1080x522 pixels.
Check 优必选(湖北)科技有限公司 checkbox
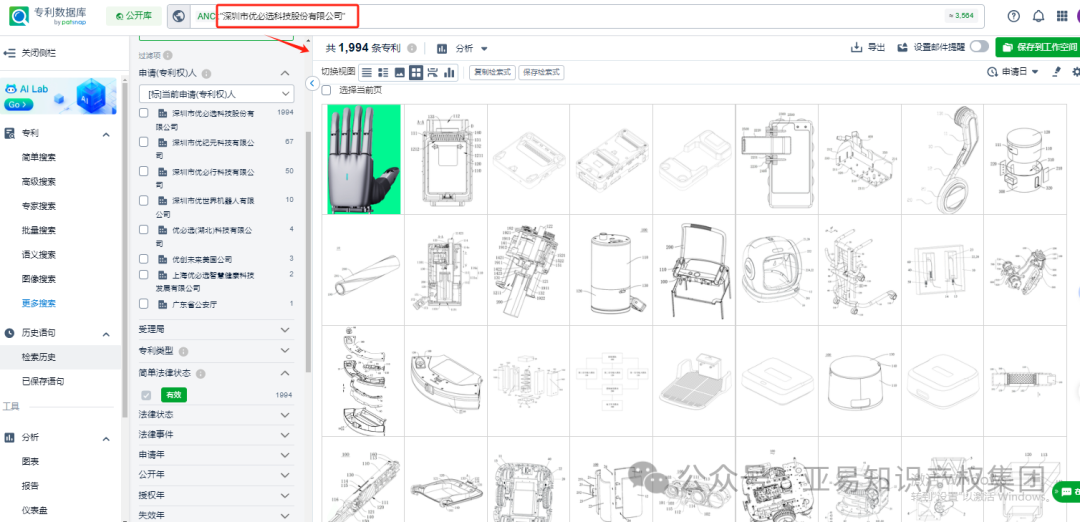coord(144,229)
